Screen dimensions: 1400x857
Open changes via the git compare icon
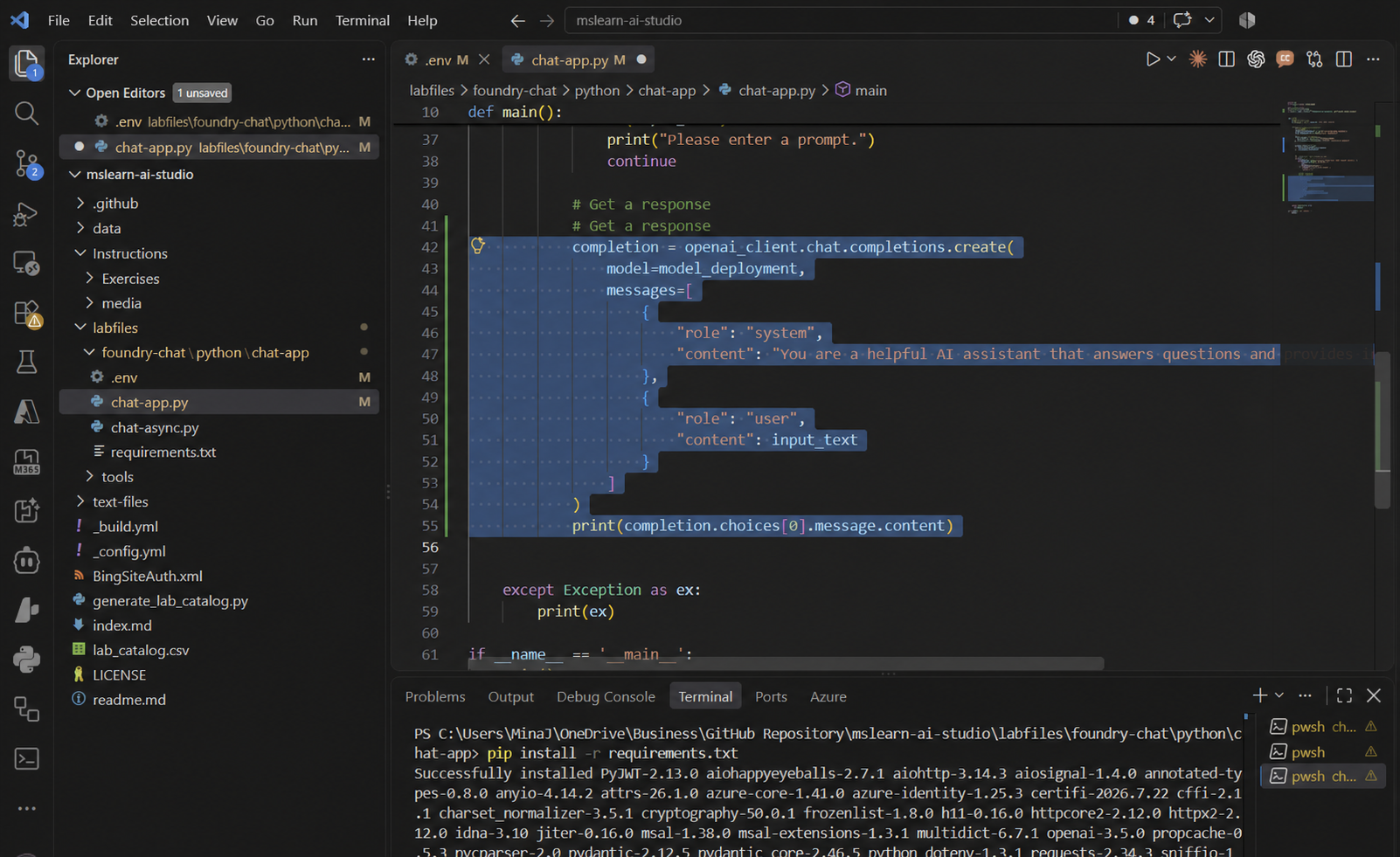pos(1314,59)
